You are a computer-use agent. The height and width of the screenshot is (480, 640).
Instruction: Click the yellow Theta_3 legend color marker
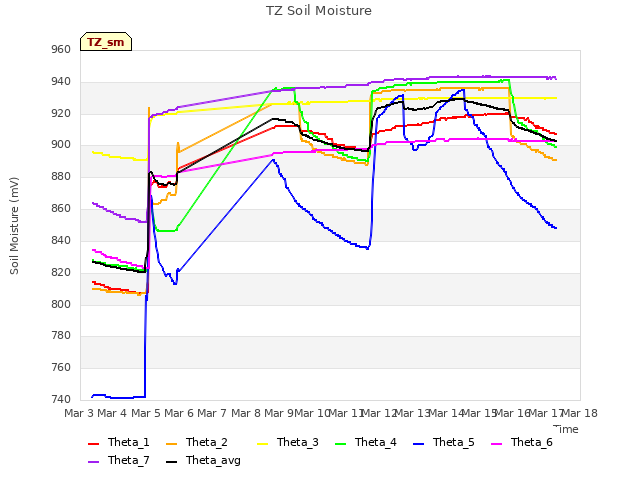pyautogui.click(x=262, y=444)
